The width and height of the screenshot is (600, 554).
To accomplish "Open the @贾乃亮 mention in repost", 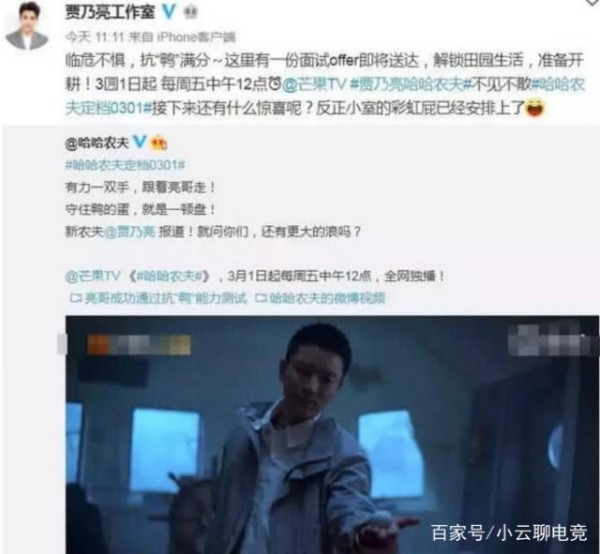I will pyautogui.click(x=129, y=232).
